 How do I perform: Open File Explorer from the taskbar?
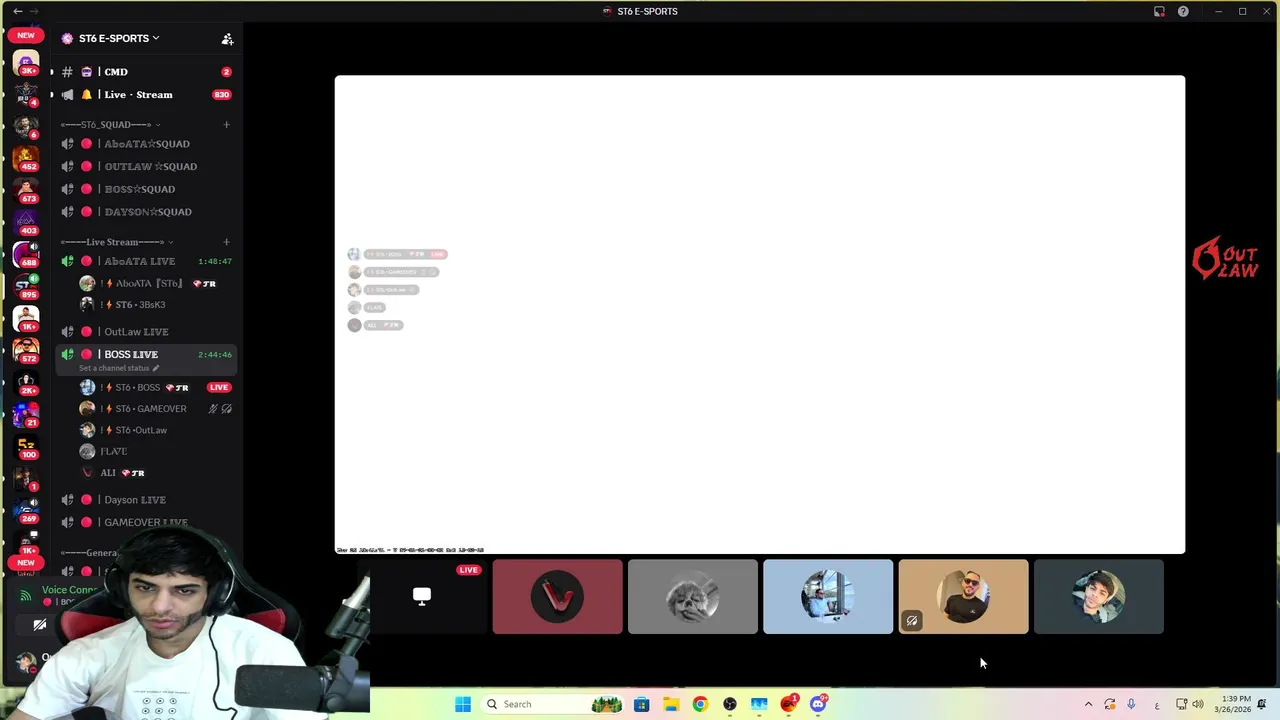pyautogui.click(x=671, y=704)
